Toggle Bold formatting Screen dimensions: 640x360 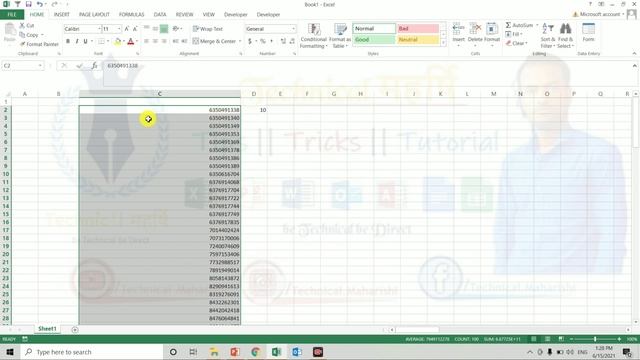[68, 41]
